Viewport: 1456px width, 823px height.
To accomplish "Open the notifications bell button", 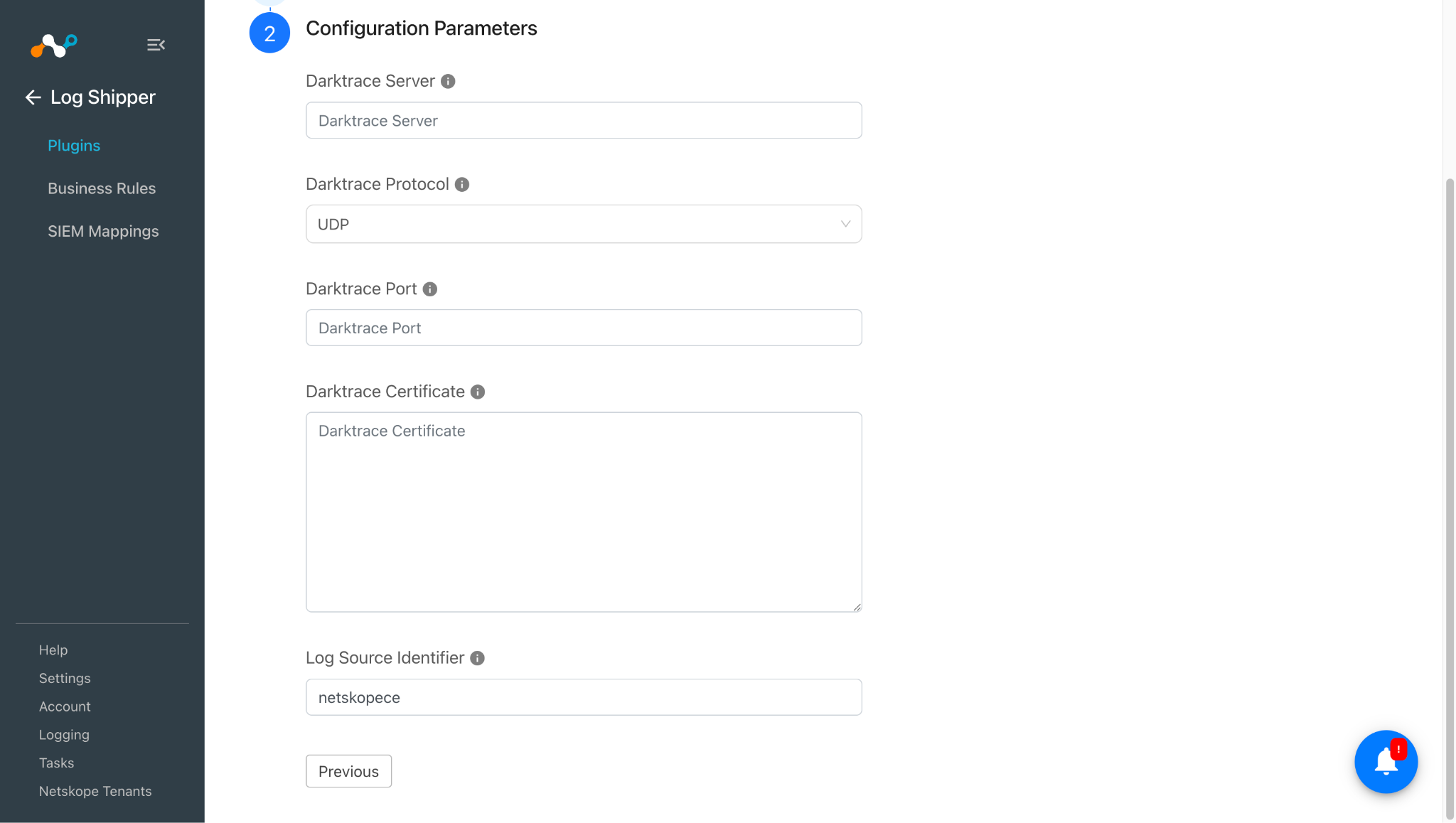I will (x=1386, y=762).
